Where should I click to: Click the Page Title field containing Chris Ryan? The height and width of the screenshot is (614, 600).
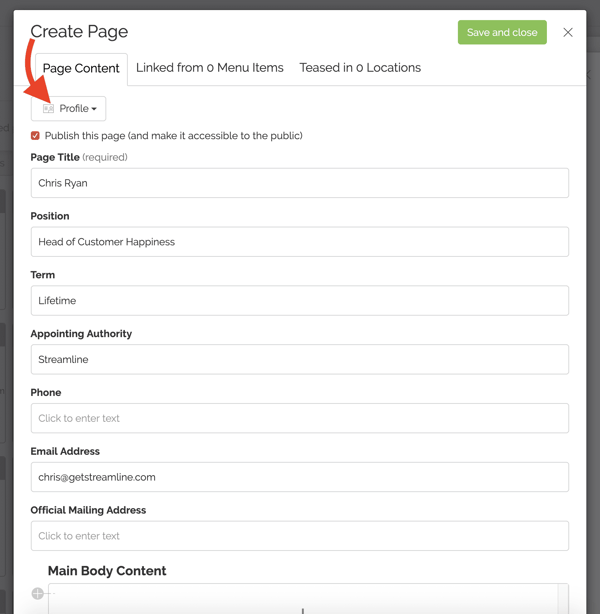[x=300, y=183]
